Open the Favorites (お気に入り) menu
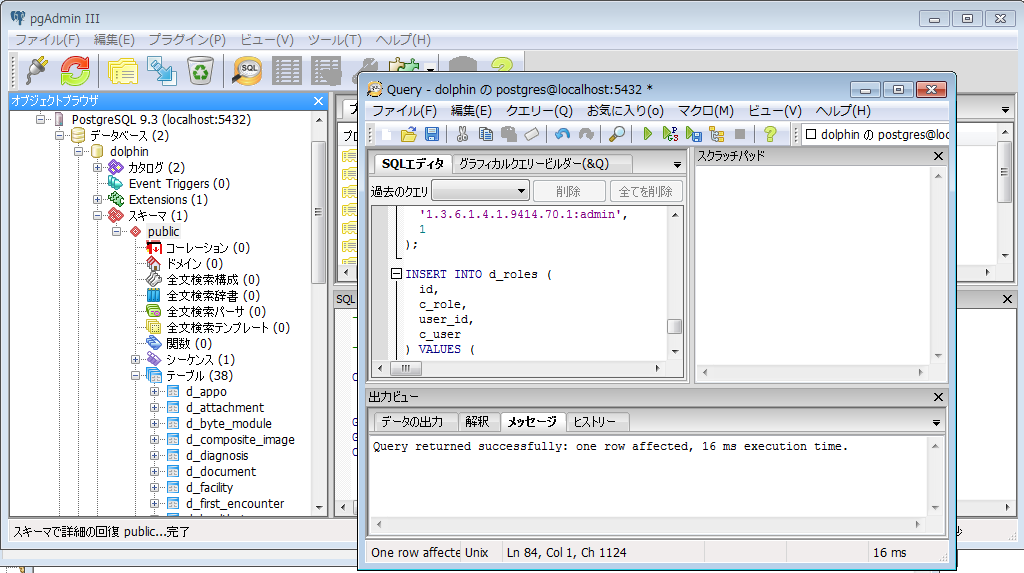 (x=625, y=111)
